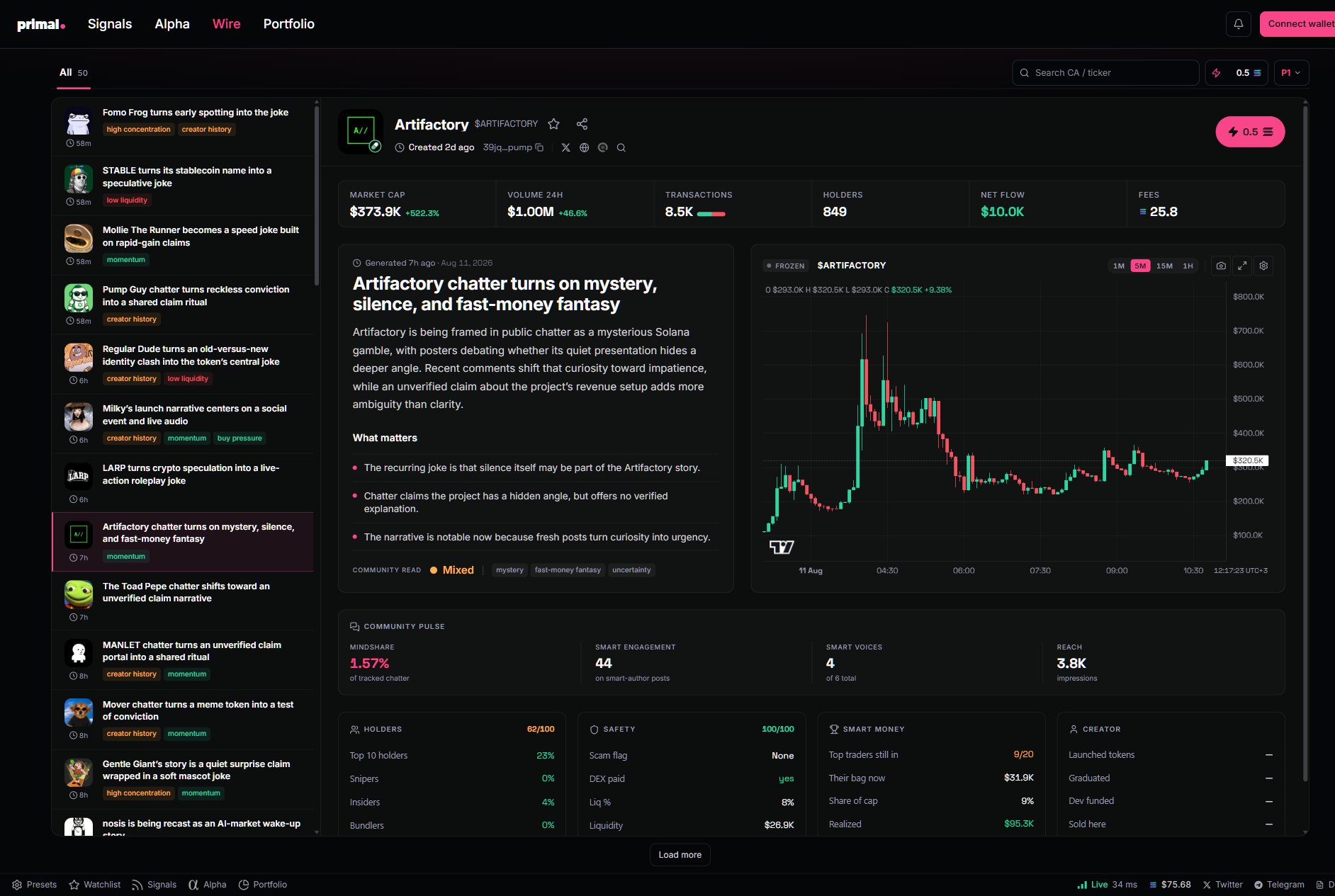Click the Community Pulse header icon
This screenshot has height=896, width=1335.
click(354, 626)
